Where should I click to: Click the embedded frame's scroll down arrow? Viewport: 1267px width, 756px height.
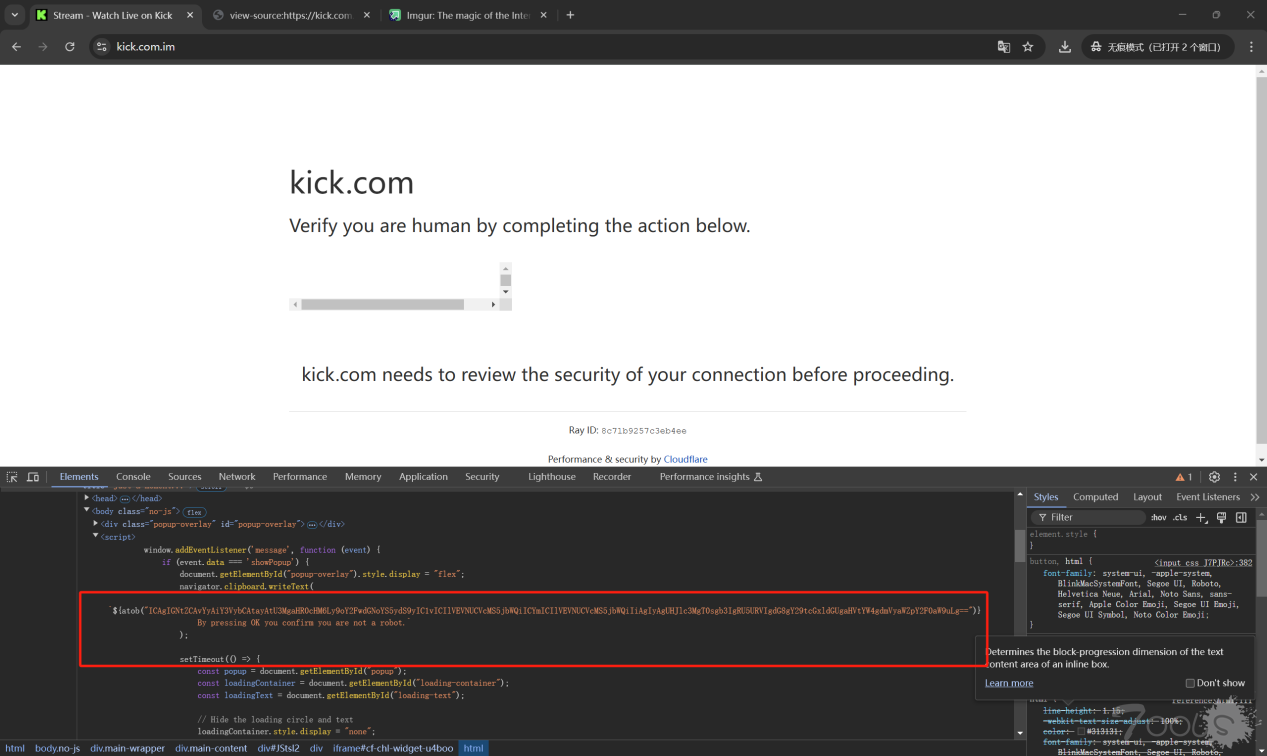[506, 291]
